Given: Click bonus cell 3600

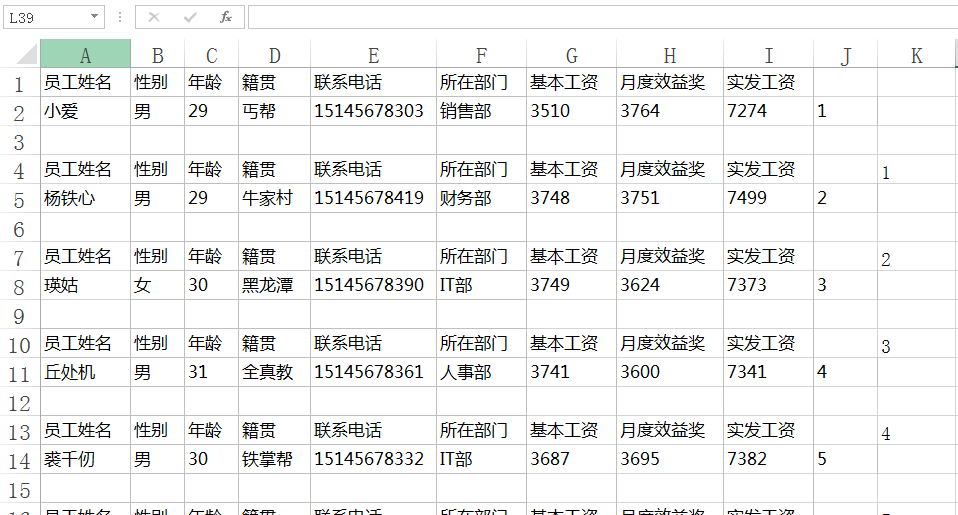Looking at the screenshot, I should pos(670,373).
